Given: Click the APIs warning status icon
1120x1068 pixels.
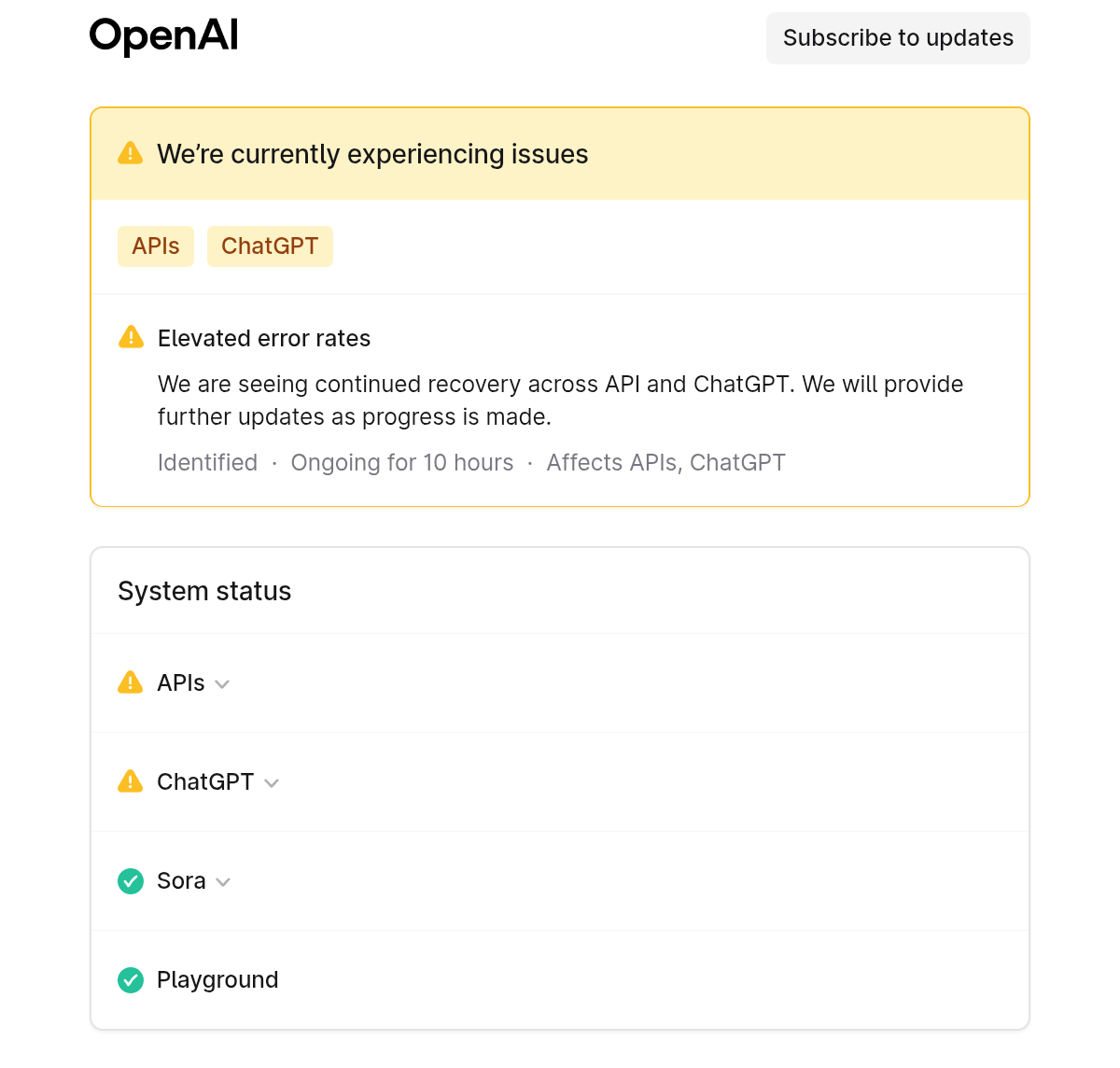Looking at the screenshot, I should tap(131, 682).
